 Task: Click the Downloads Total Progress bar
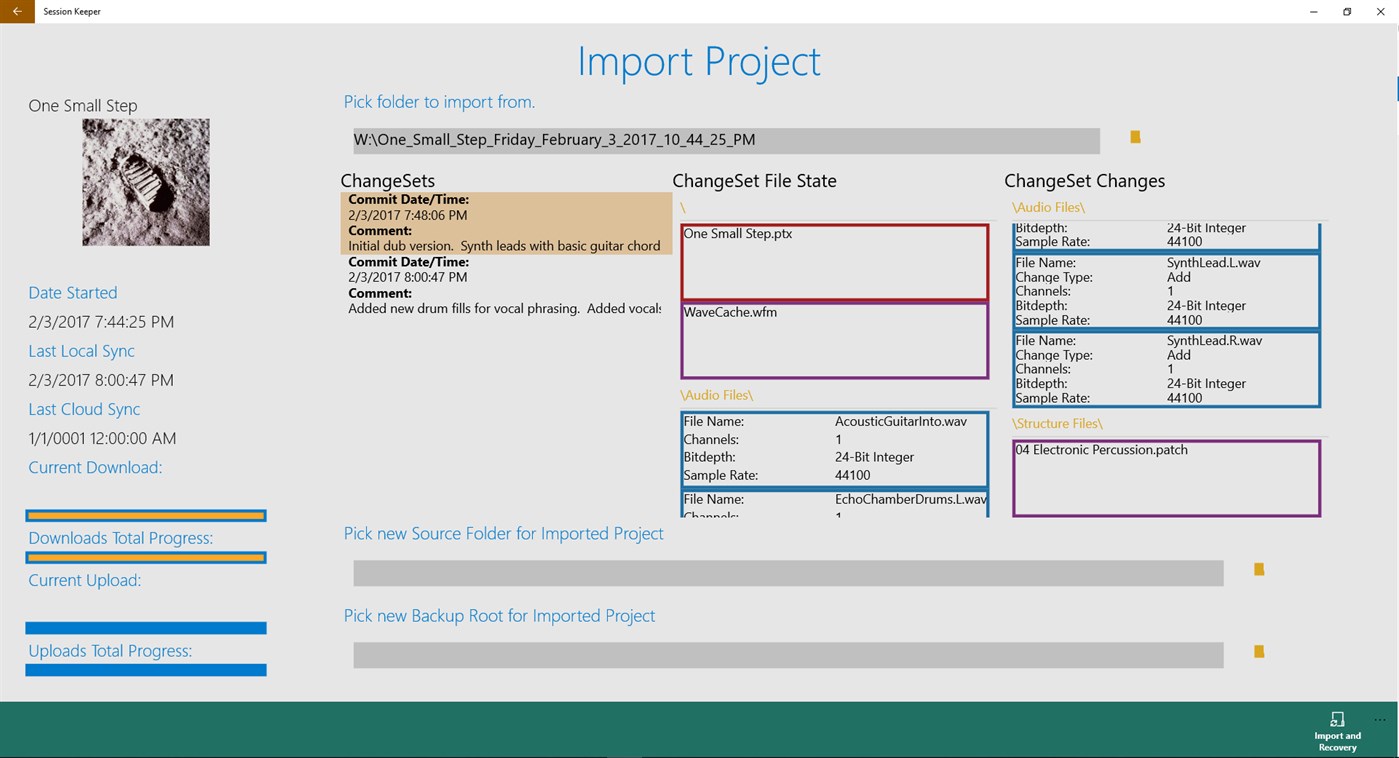tap(146, 557)
